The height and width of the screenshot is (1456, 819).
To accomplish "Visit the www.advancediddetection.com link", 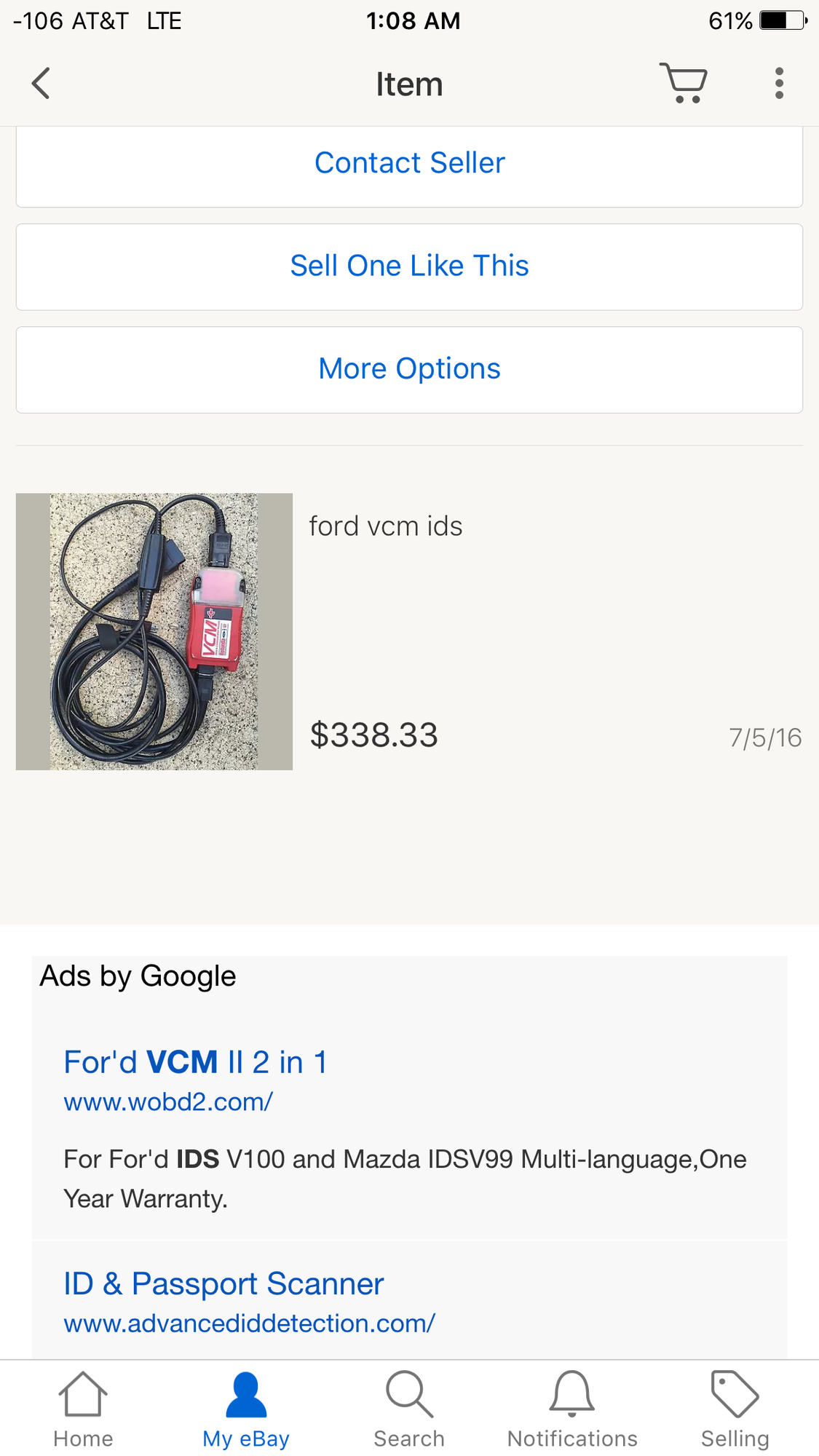I will tap(249, 1324).
